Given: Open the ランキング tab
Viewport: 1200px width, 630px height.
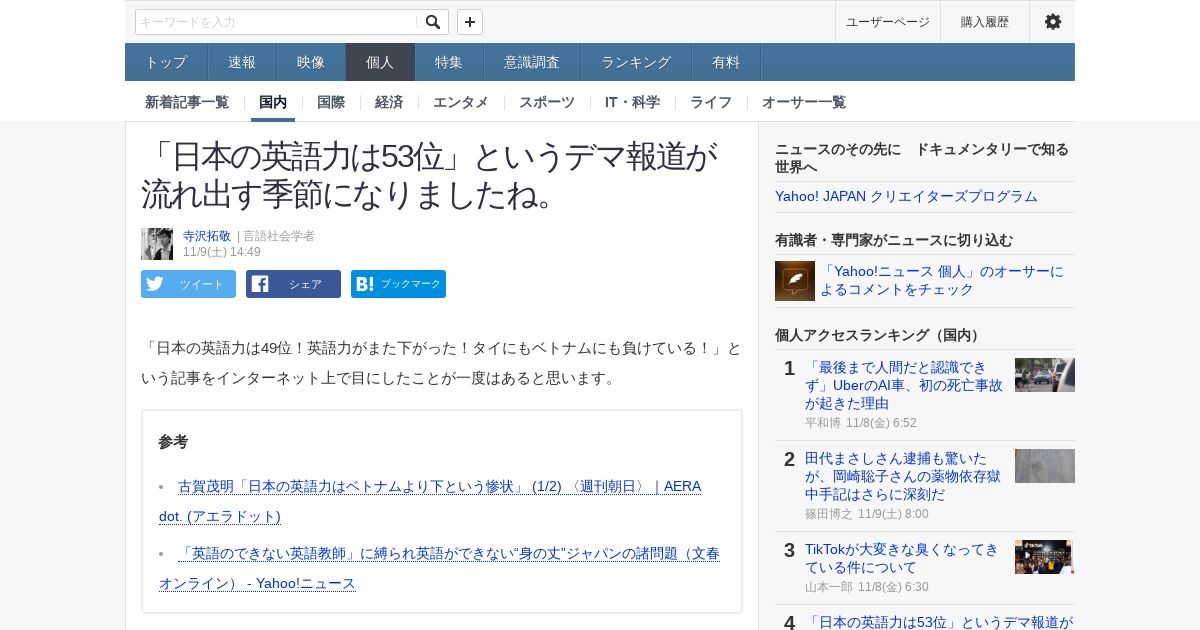Looking at the screenshot, I should click(636, 62).
